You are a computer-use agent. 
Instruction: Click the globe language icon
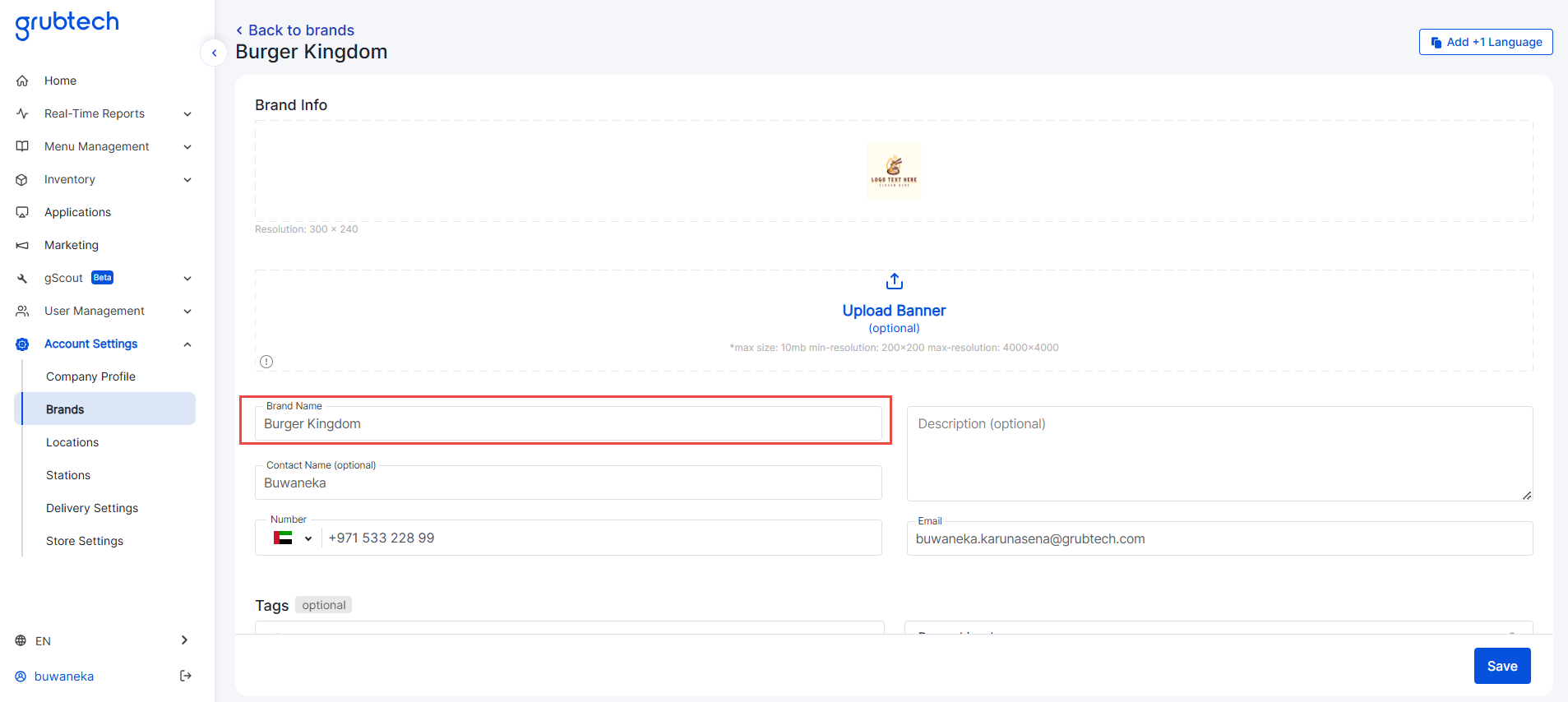point(21,640)
